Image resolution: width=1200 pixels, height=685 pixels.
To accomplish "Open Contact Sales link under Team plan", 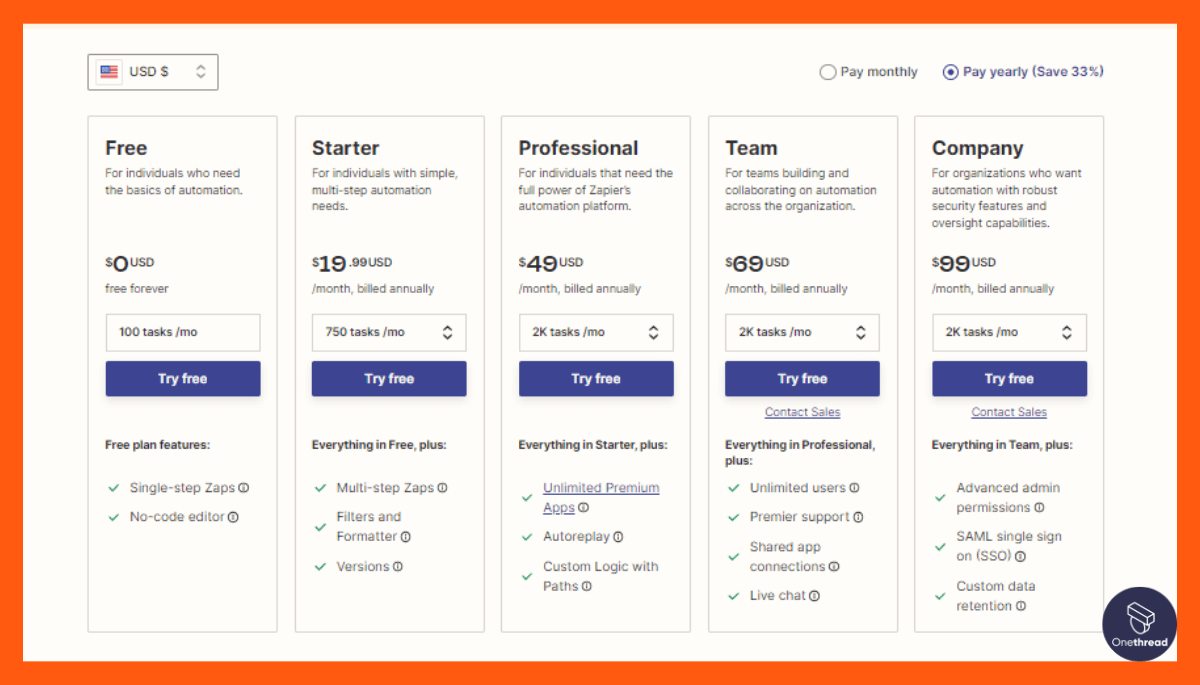I will (802, 411).
